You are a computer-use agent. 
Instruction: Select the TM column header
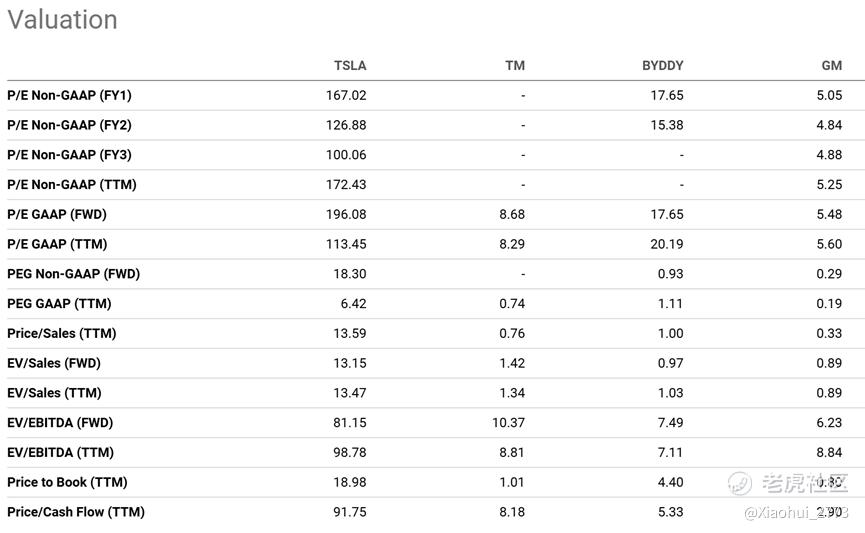click(515, 66)
